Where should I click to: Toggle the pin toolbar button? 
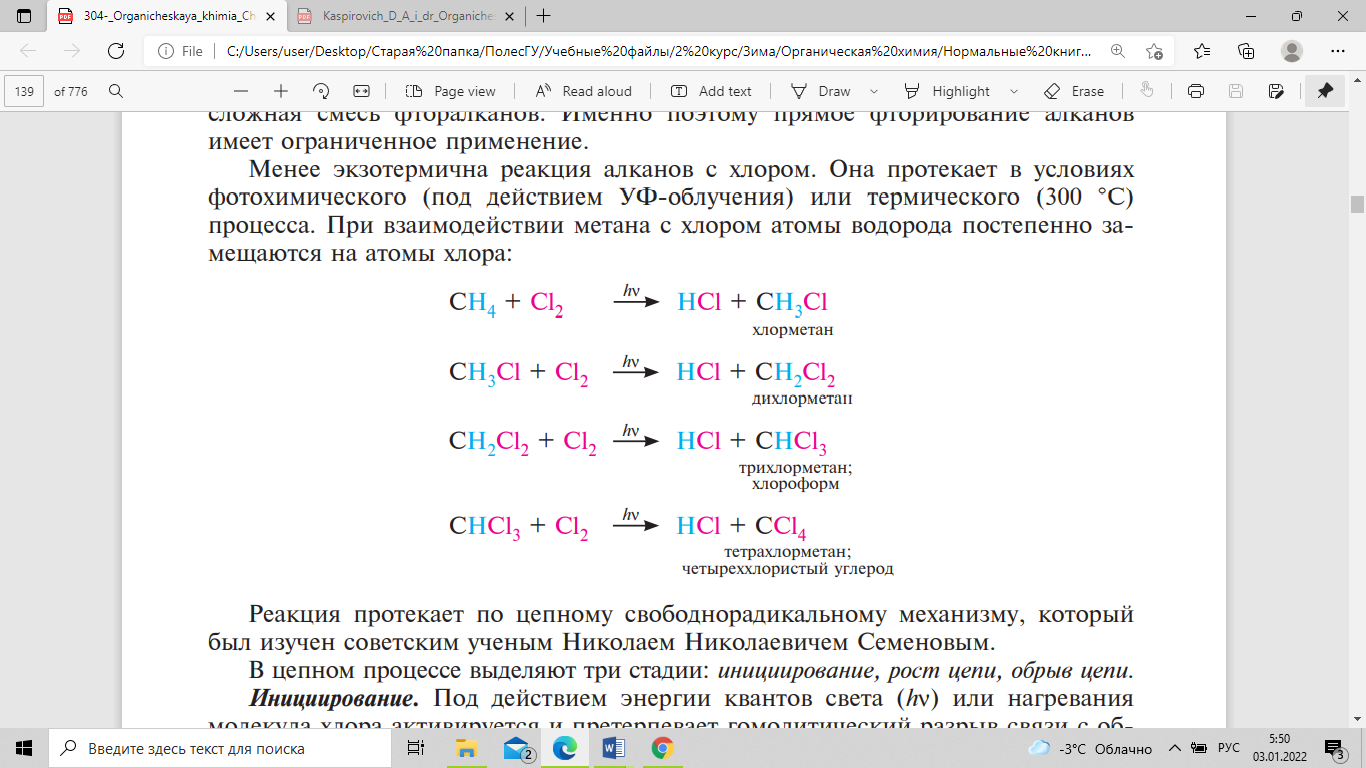tap(1325, 91)
